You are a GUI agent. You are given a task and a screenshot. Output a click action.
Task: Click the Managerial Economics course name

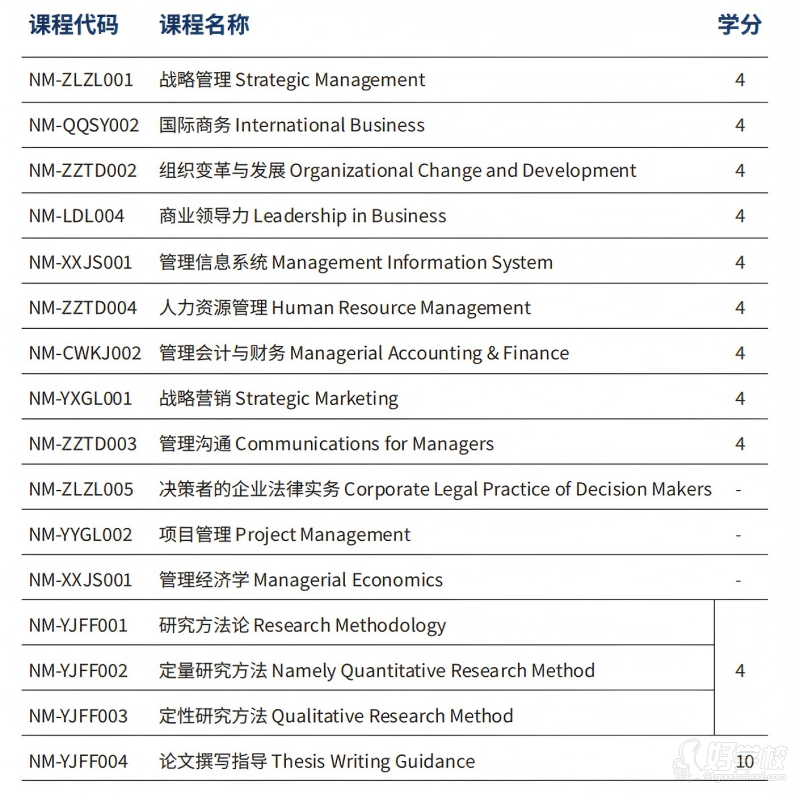tap(300, 580)
